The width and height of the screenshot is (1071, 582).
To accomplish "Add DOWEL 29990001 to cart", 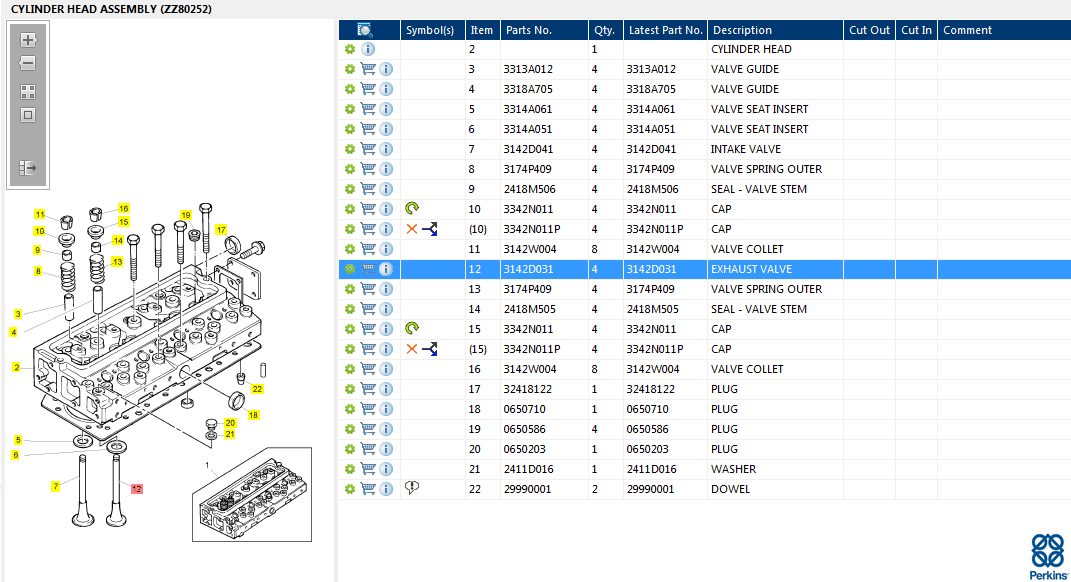I will click(368, 489).
